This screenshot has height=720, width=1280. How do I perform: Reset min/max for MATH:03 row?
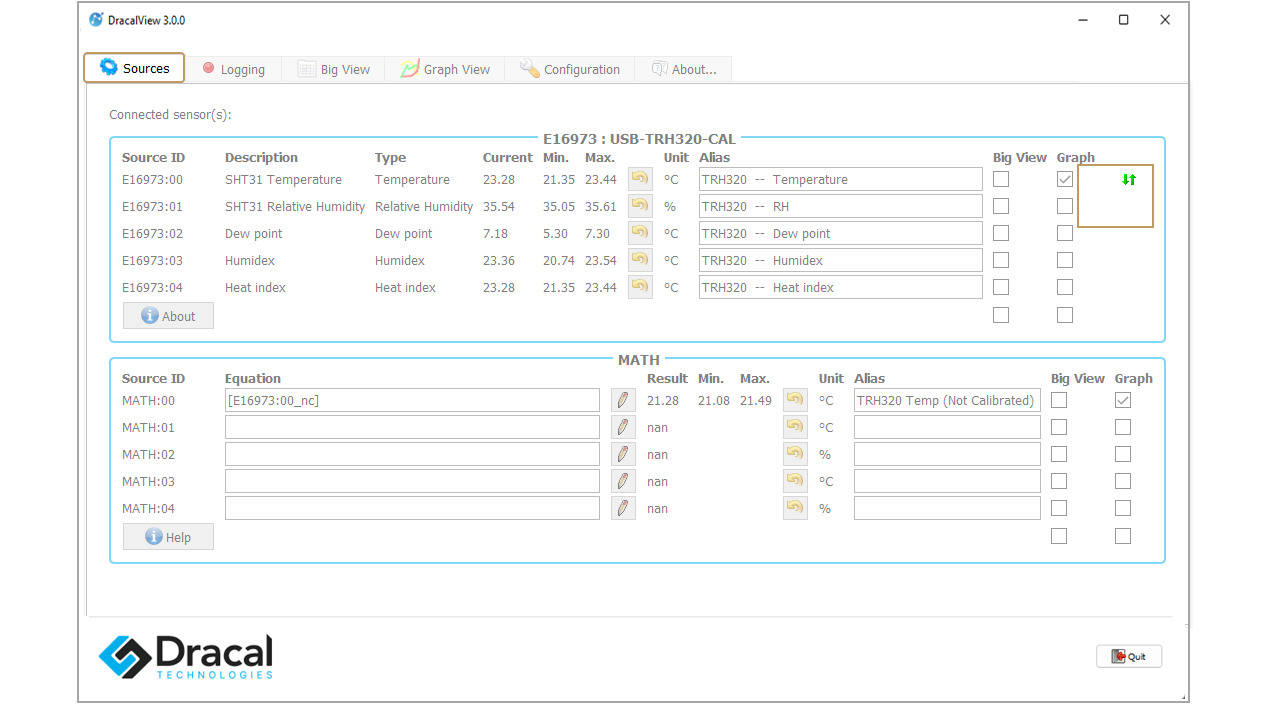coord(795,481)
